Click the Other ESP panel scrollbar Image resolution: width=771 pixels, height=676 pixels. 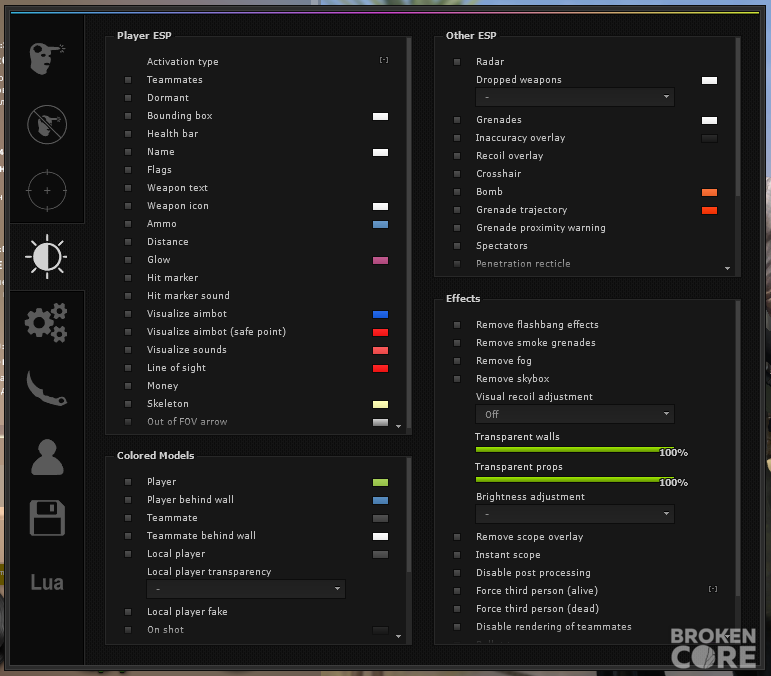pos(738,118)
